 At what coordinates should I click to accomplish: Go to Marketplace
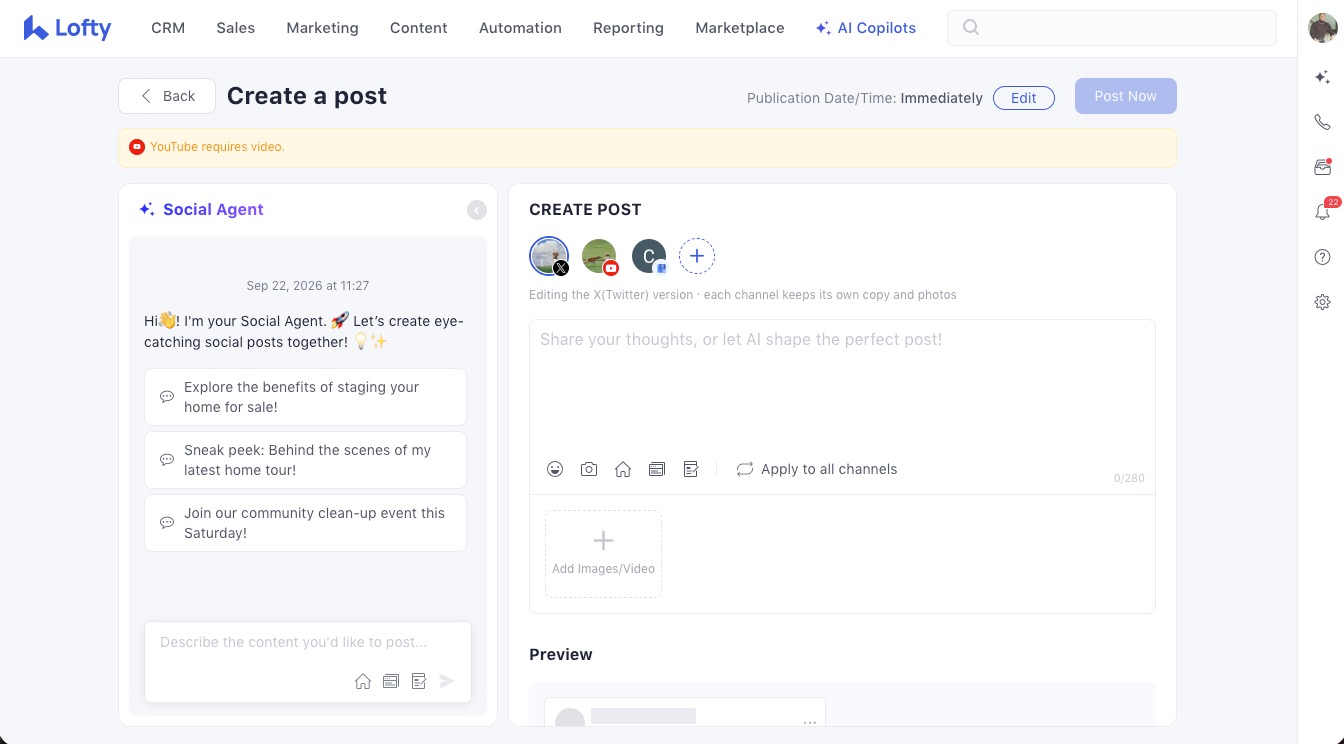tap(740, 28)
